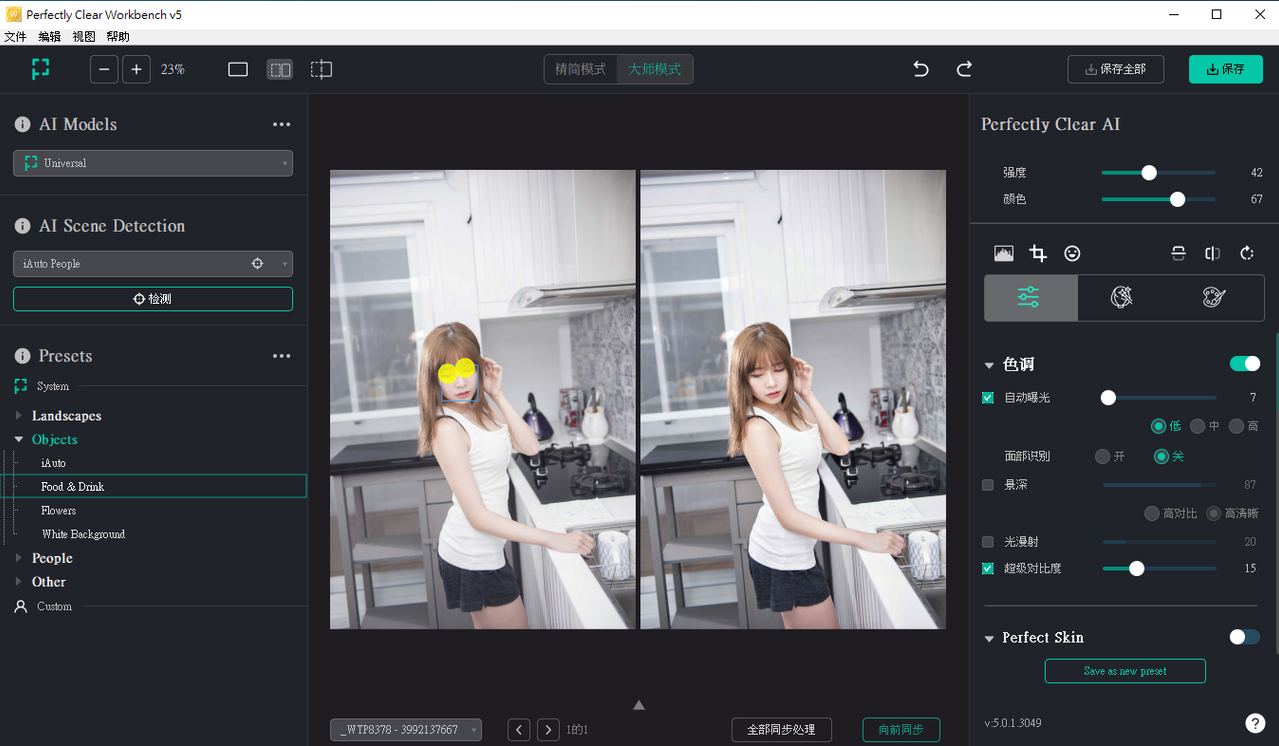Select the crop tool icon
1279x746 pixels.
(1038, 254)
